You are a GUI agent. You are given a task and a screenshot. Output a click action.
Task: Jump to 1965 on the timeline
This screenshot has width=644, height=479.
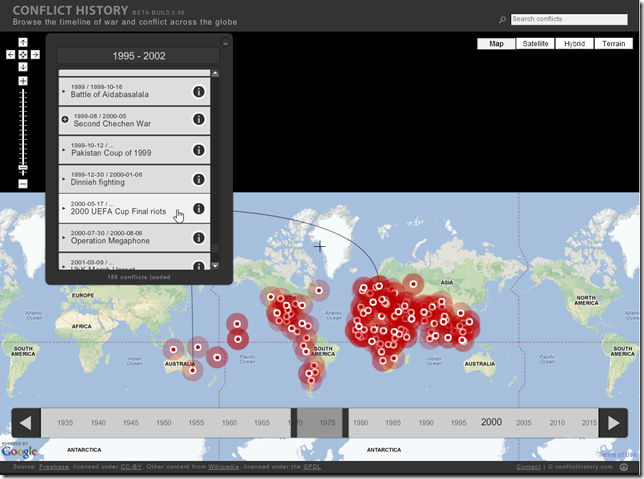click(x=262, y=423)
